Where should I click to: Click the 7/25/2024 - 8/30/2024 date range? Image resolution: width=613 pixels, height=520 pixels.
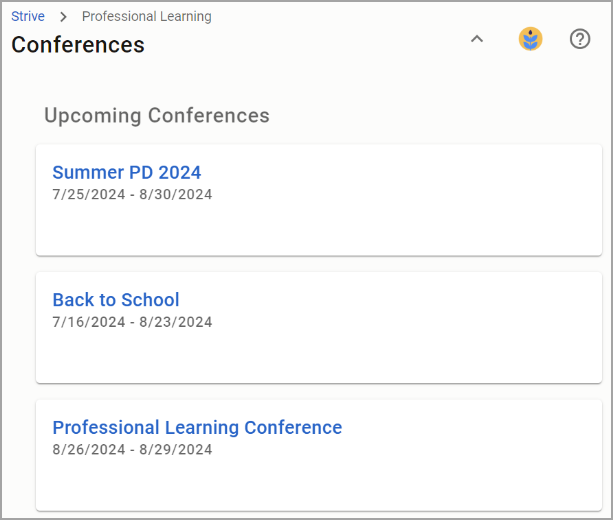pos(132,194)
